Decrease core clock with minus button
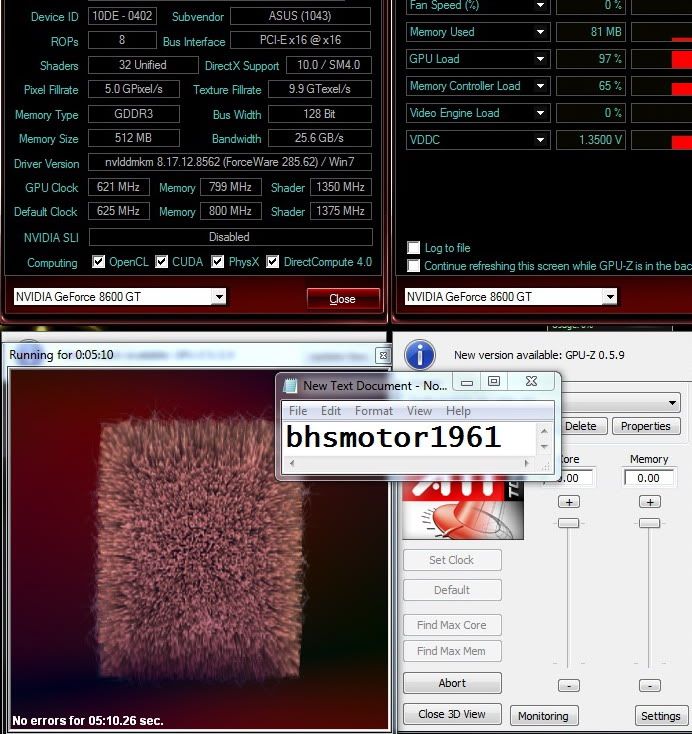Image resolution: width=692 pixels, height=734 pixels. click(569, 686)
